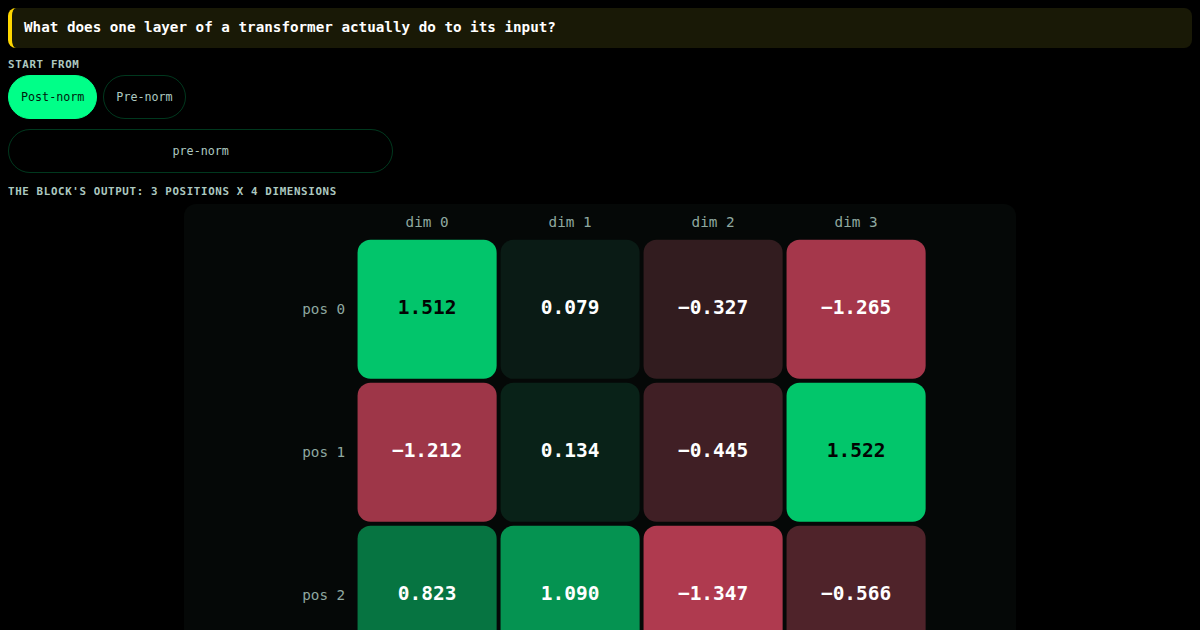Click the bright green 1.522 cell
1200x630 pixels.
856,452
